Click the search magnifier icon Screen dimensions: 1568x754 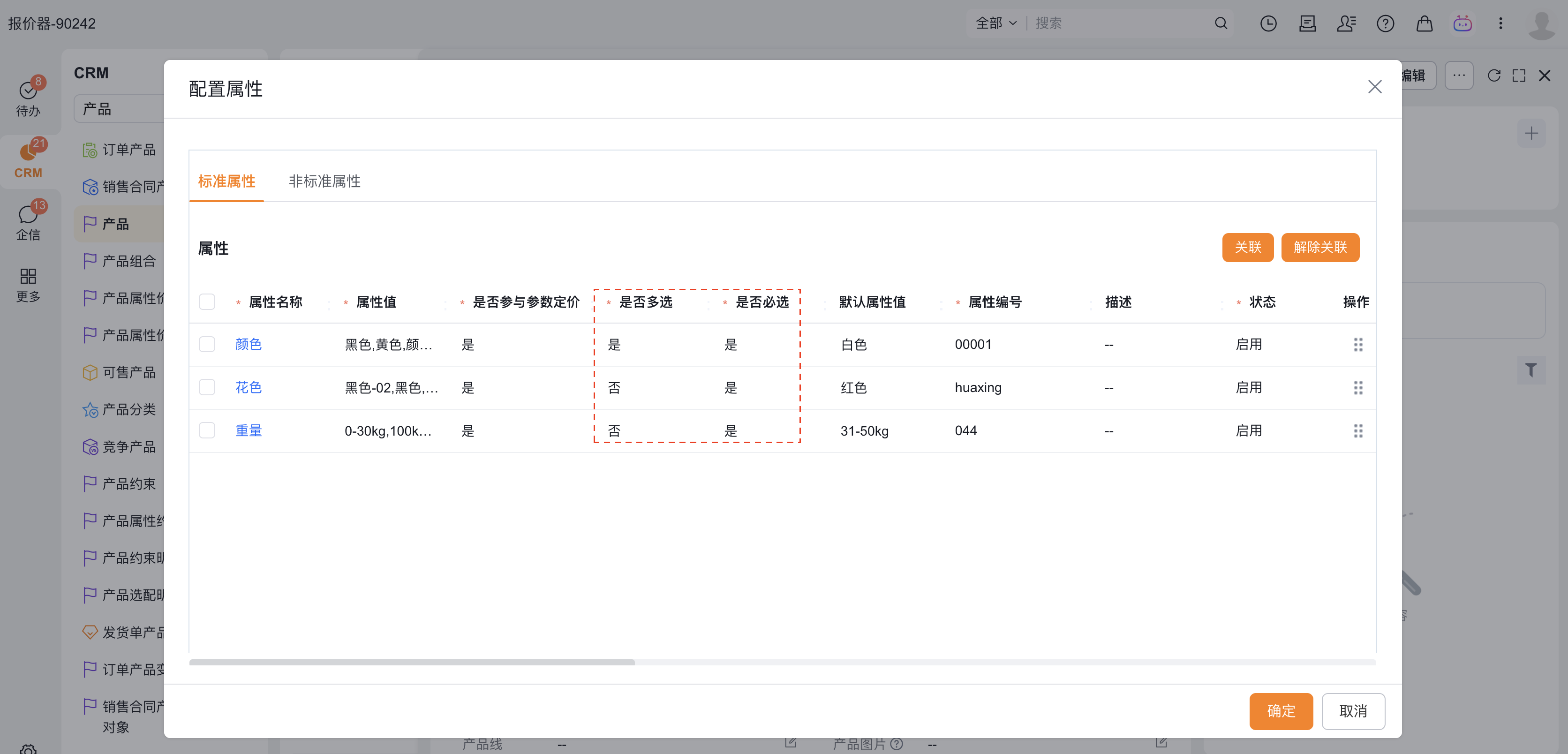(1221, 24)
